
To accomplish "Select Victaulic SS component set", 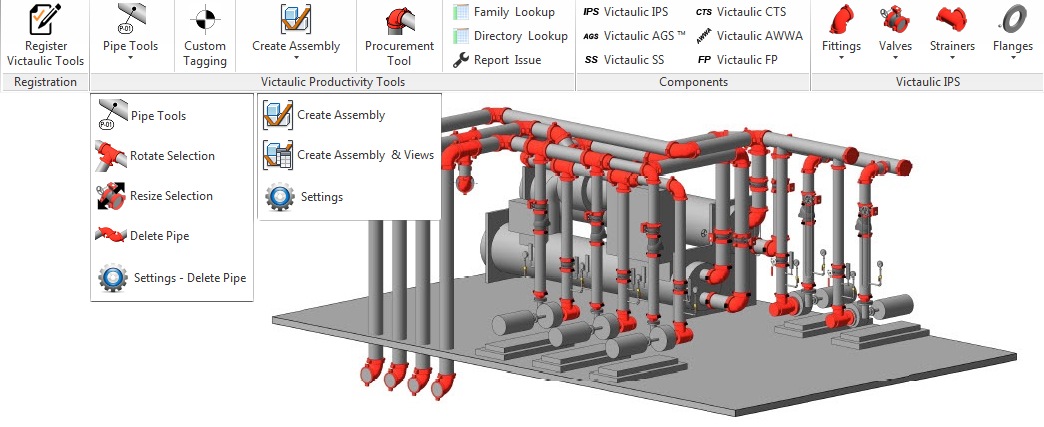I will [624, 60].
